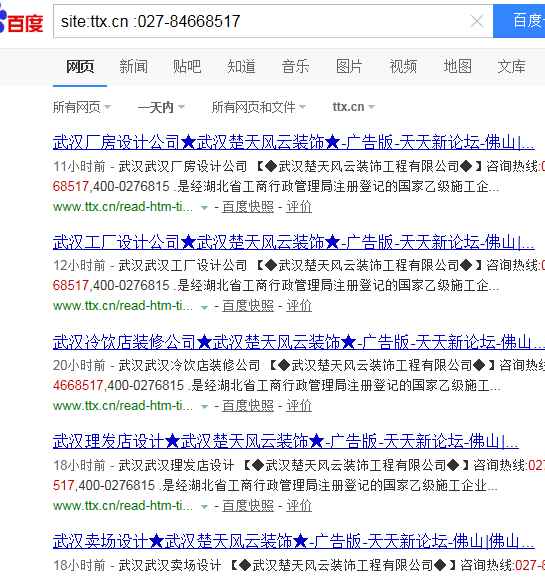Click URL of 武汉冷饮店装修公司 result
The height and width of the screenshot is (577, 545).
(123, 406)
